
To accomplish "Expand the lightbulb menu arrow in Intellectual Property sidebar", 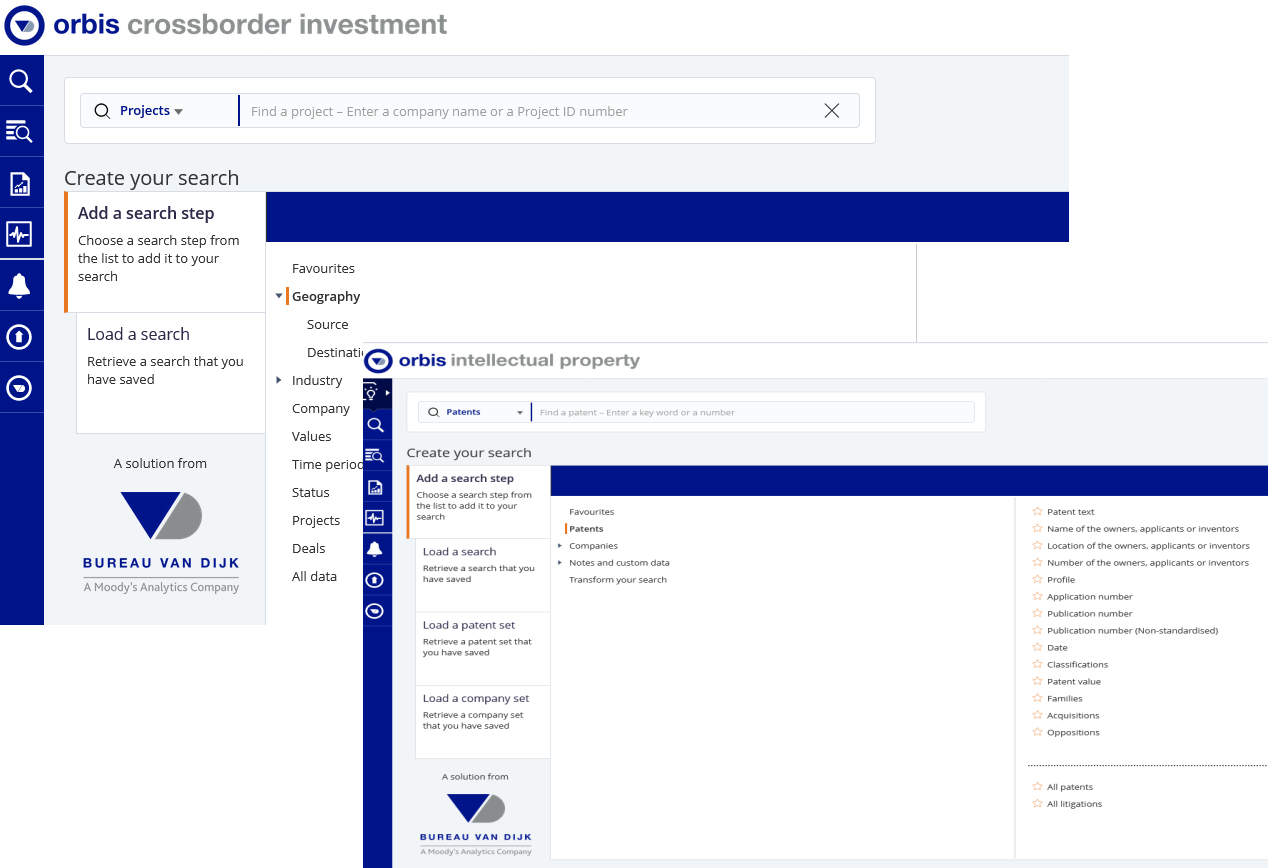I will pyautogui.click(x=387, y=393).
